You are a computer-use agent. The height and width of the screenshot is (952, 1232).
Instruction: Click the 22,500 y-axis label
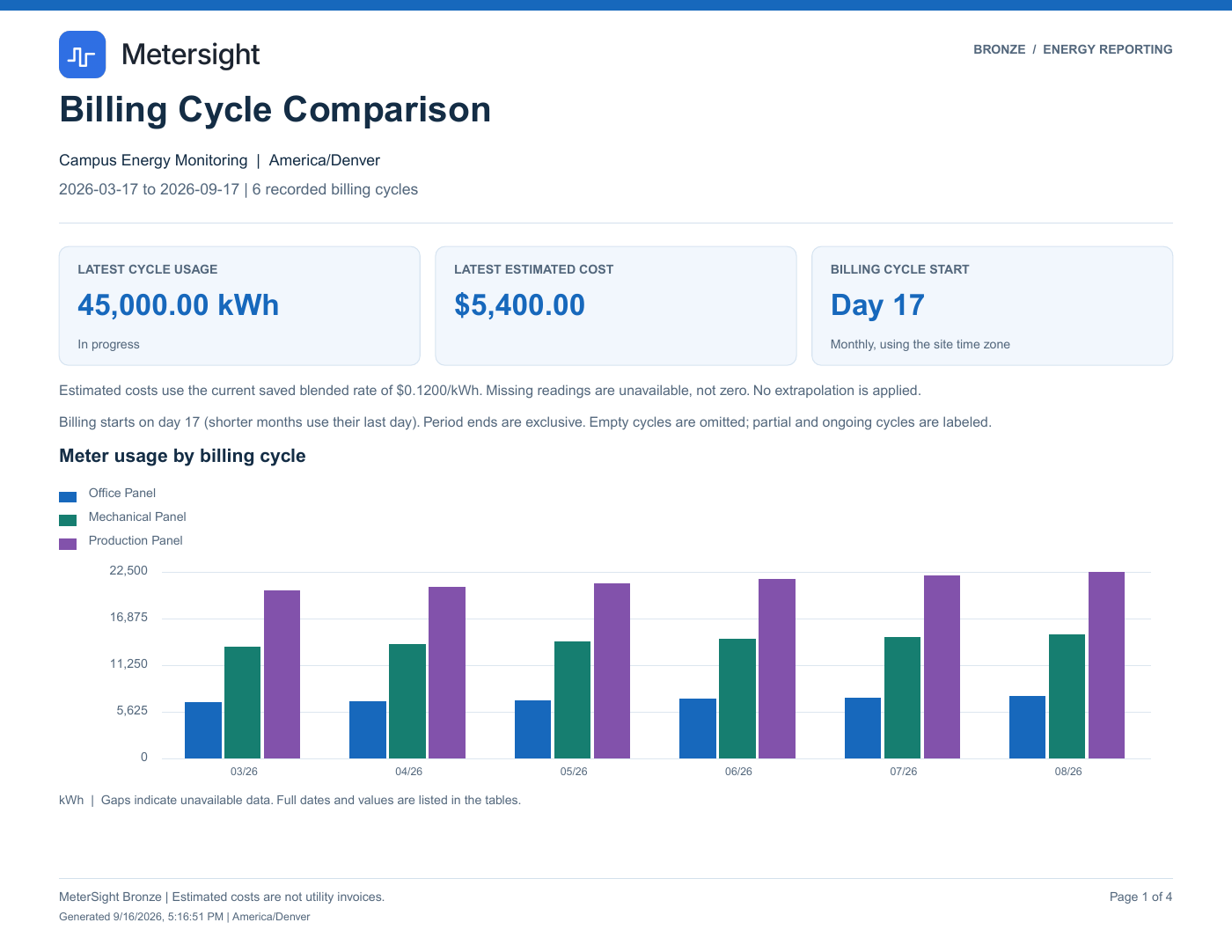[128, 571]
